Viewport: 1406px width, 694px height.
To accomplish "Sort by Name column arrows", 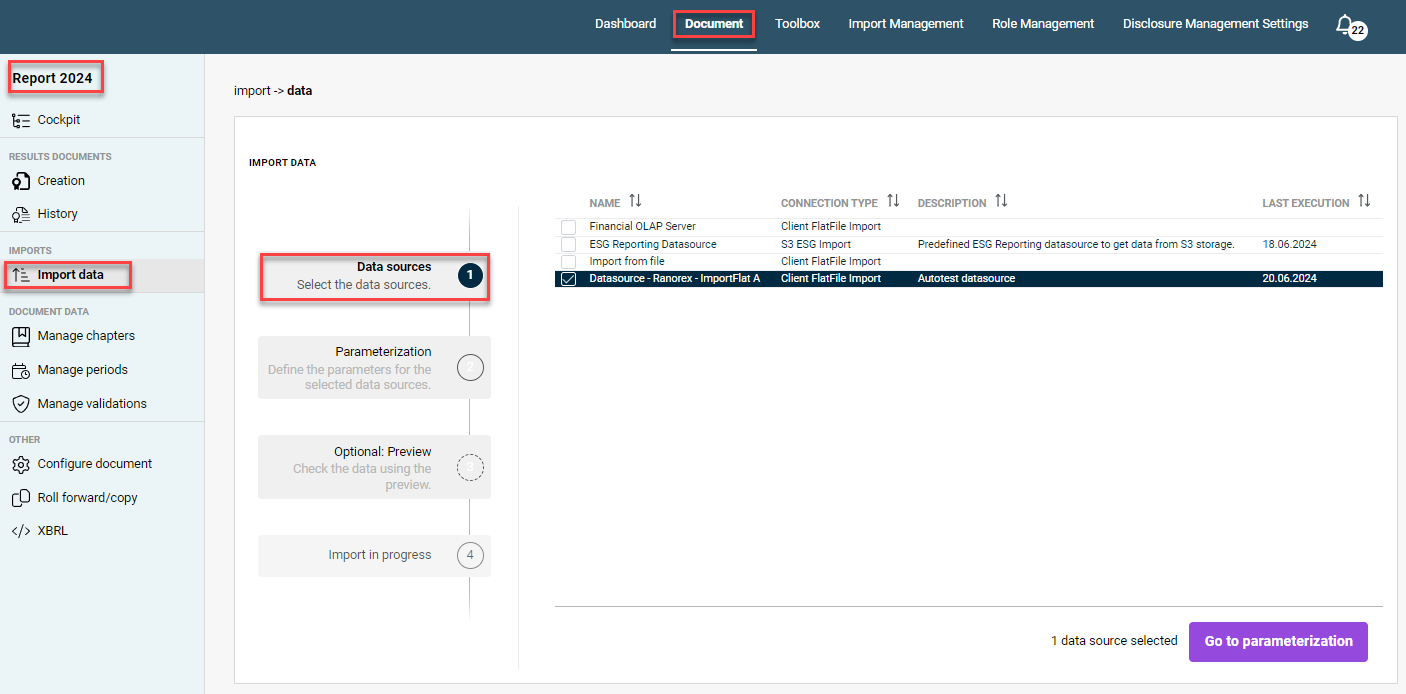I will (635, 201).
